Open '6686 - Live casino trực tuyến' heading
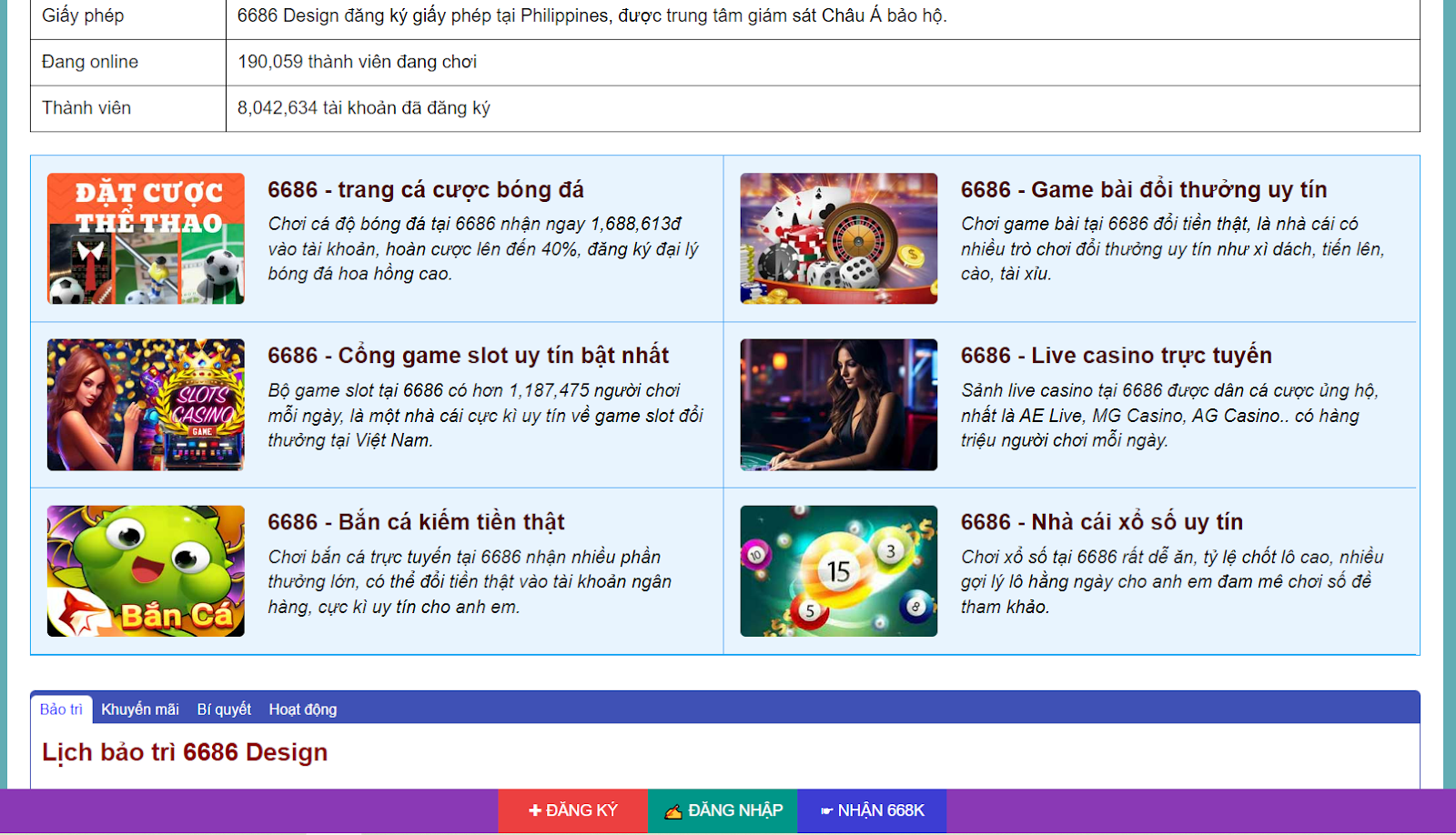1456x835 pixels. click(x=1117, y=356)
